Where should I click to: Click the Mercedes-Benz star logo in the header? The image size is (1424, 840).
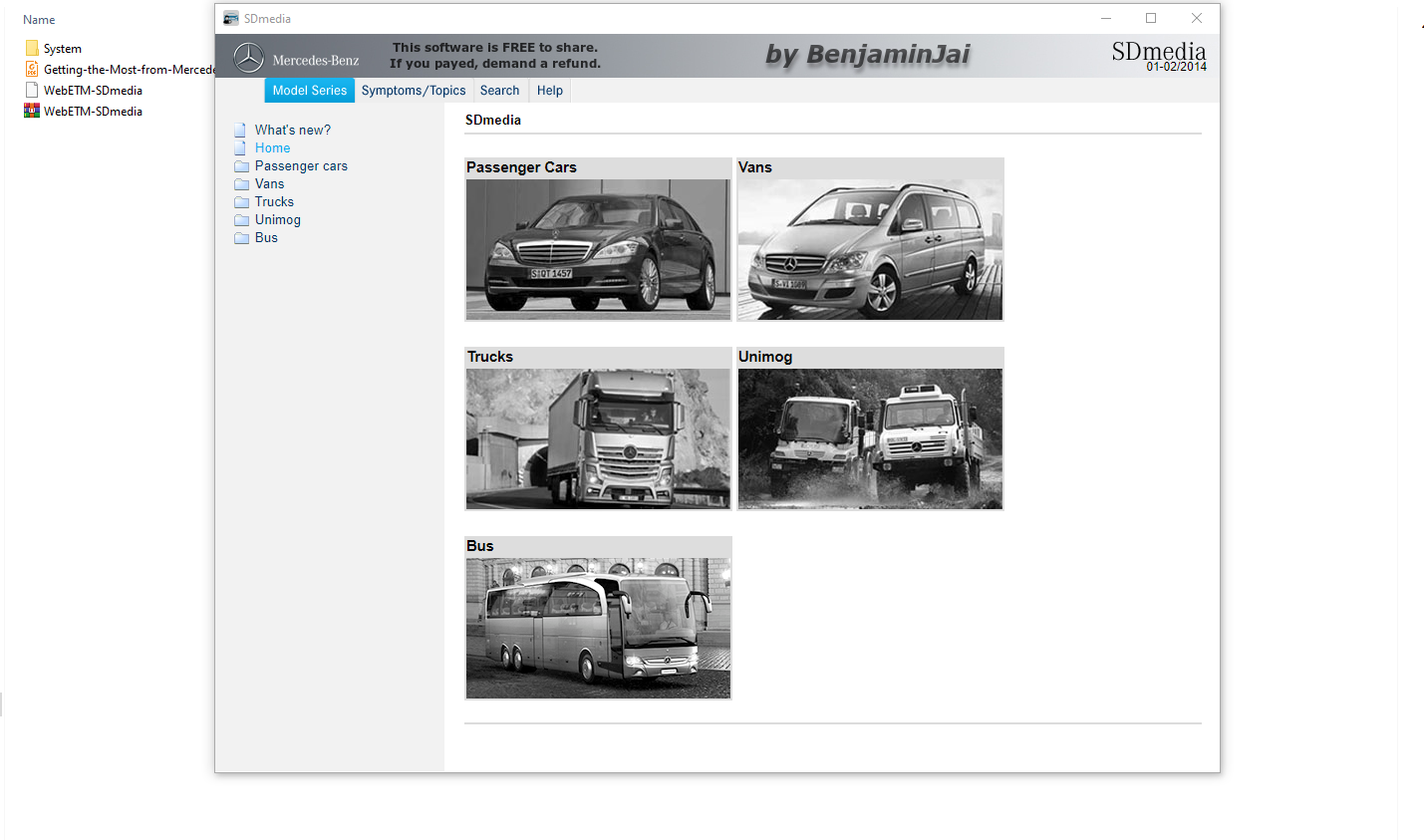(x=247, y=57)
